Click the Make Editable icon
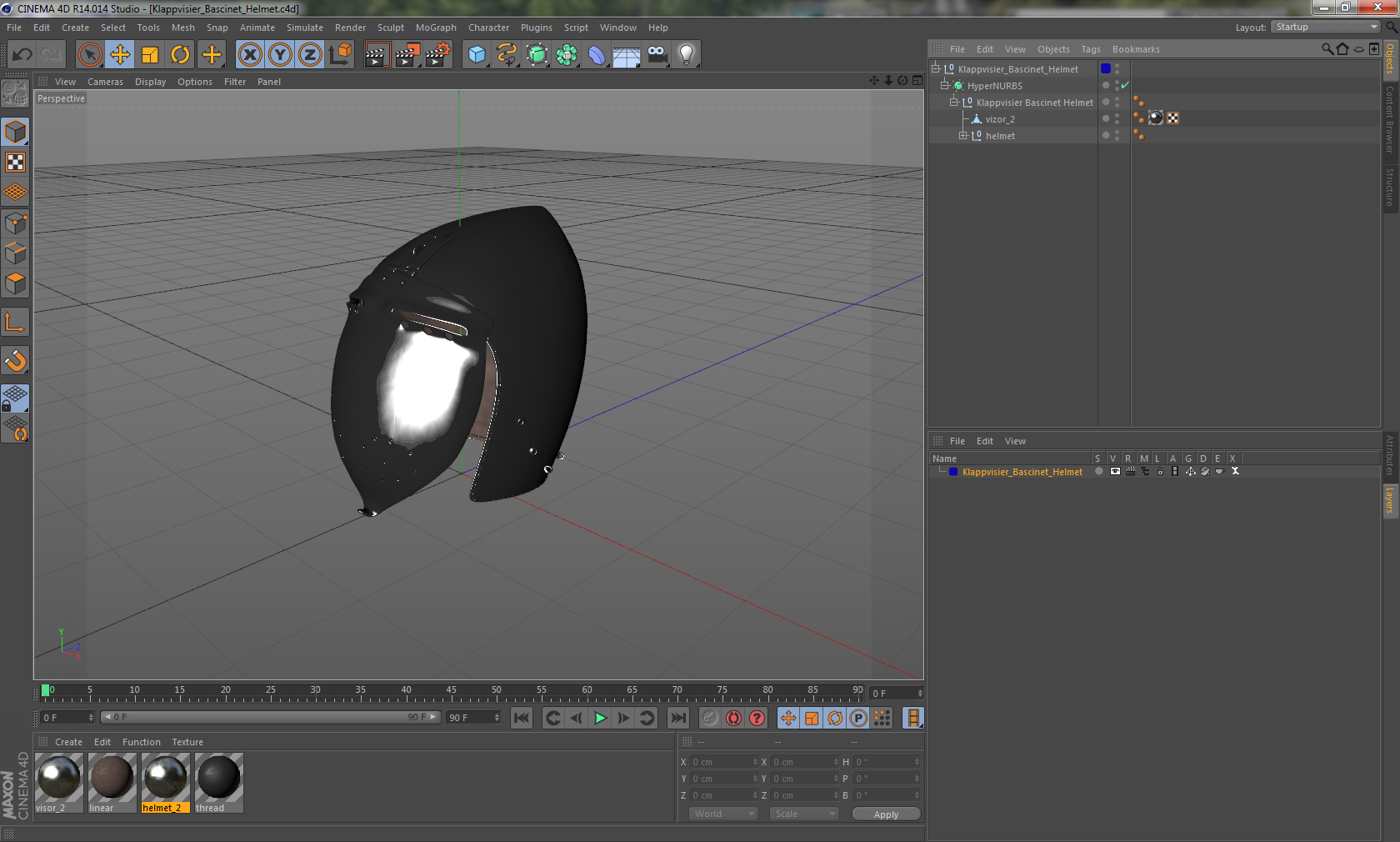 [x=15, y=93]
